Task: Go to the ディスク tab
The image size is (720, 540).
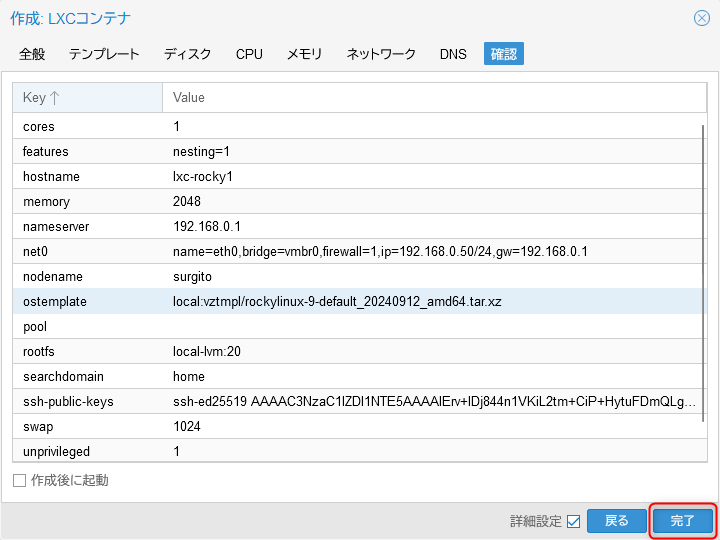Action: [188, 54]
